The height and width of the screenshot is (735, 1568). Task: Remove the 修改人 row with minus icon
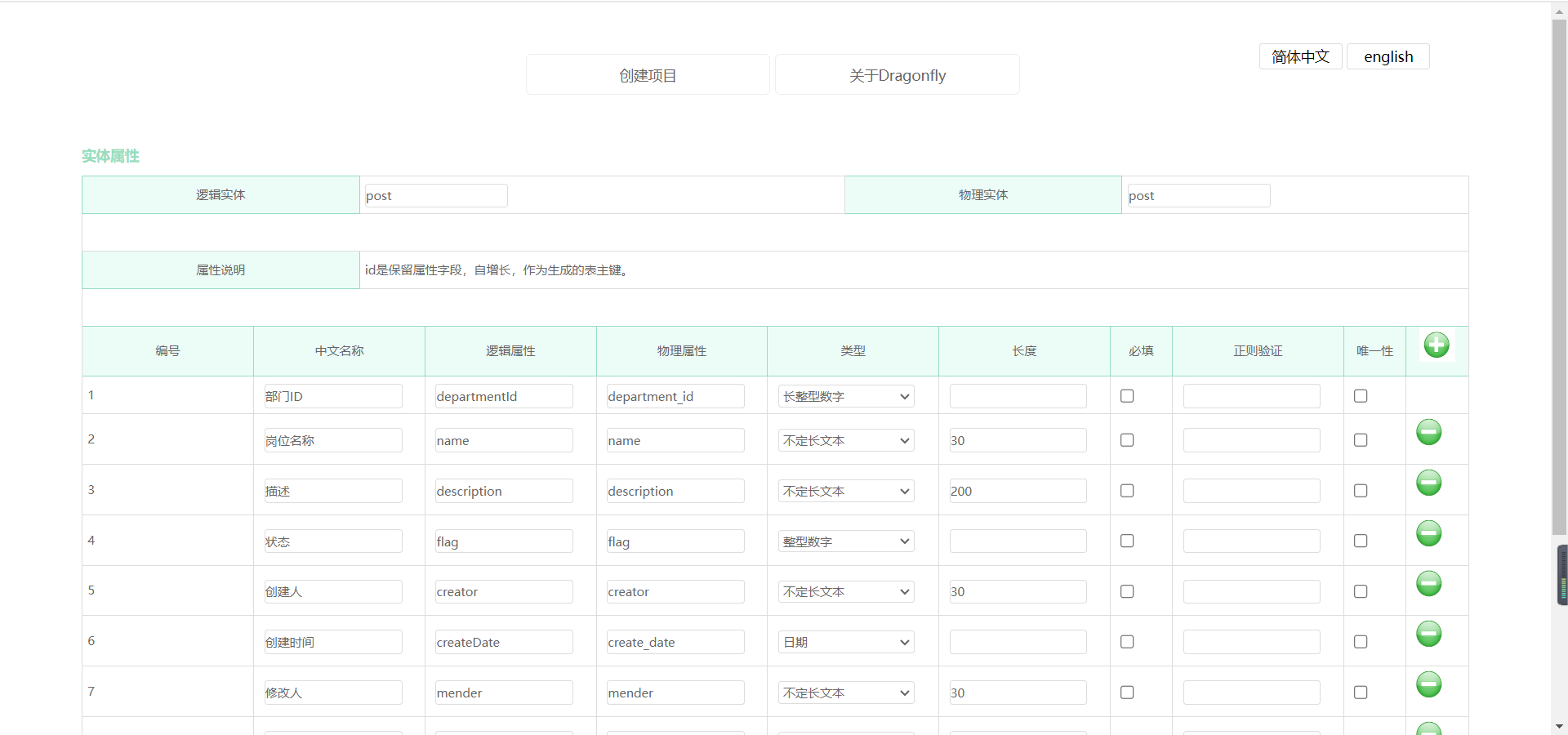point(1428,684)
